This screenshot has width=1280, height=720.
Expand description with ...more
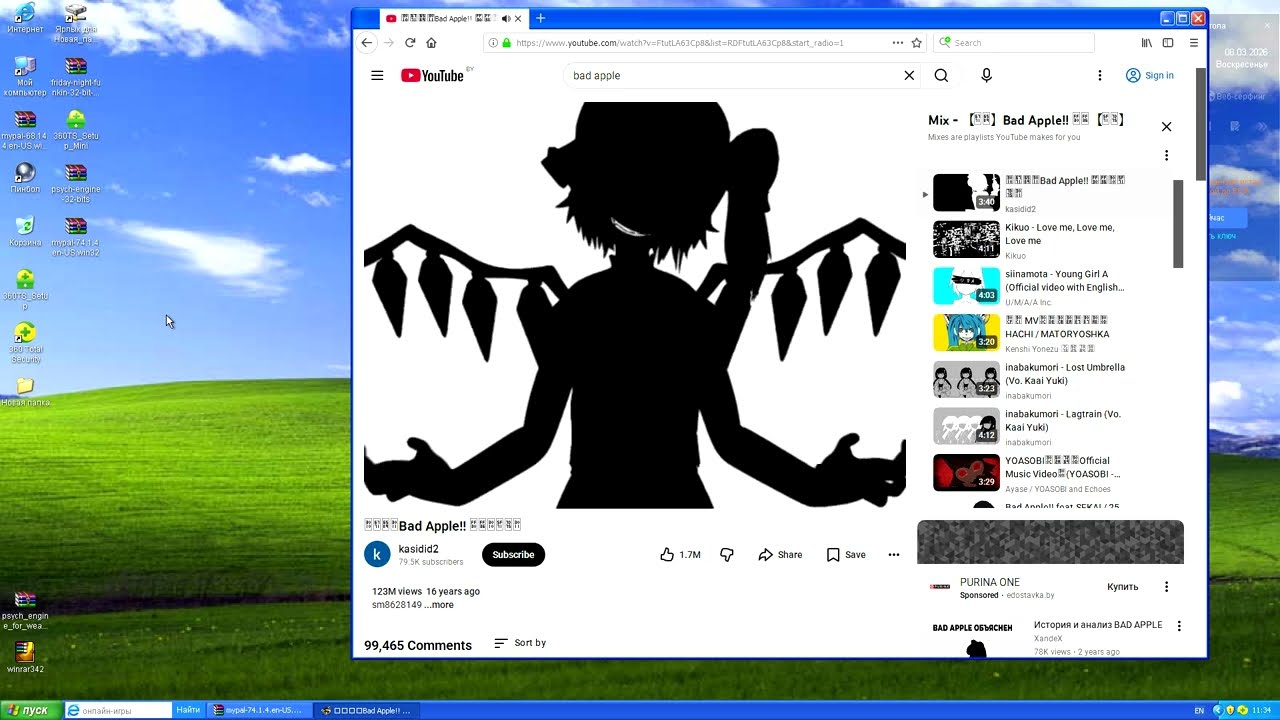439,605
